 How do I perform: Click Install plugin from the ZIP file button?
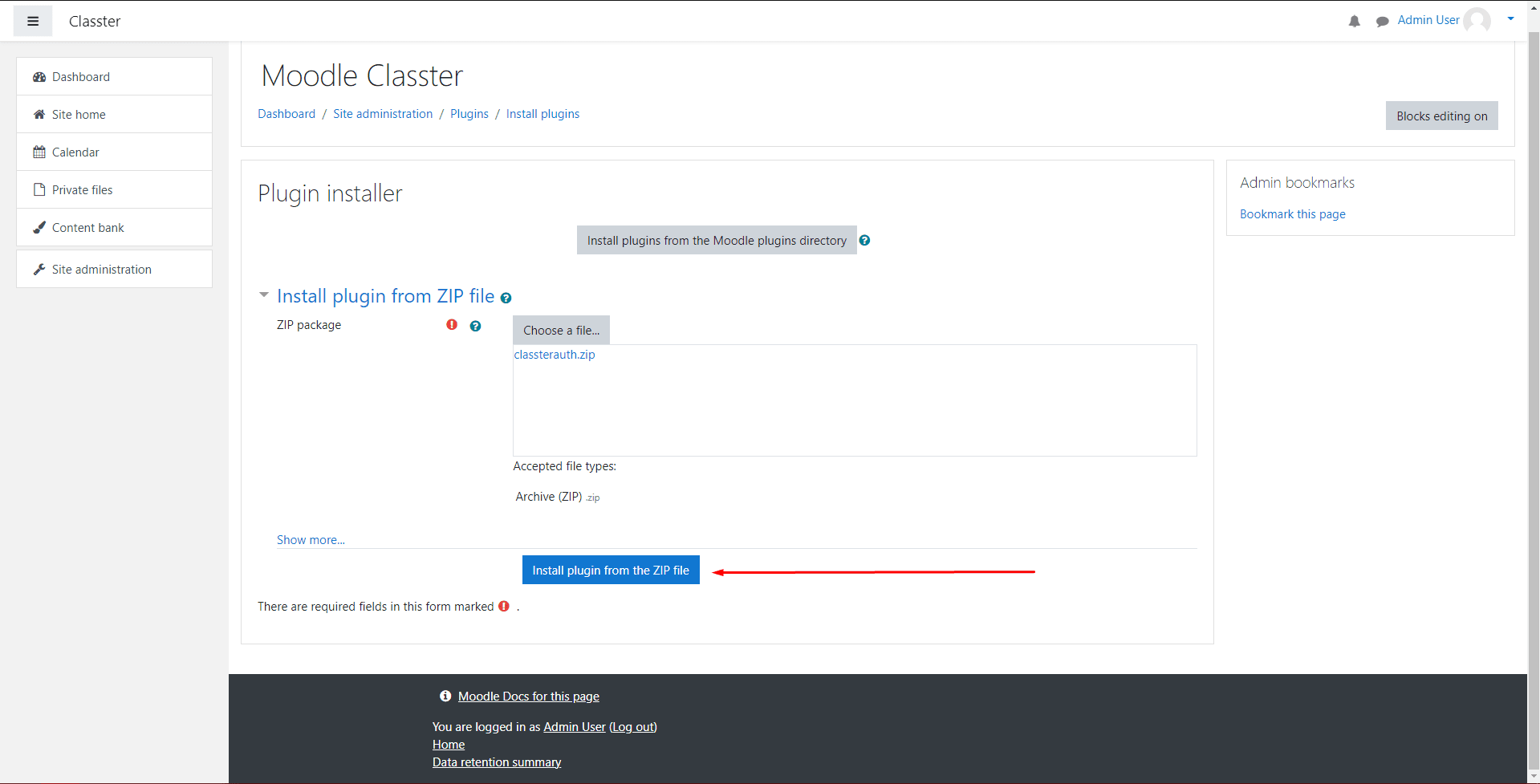[x=611, y=570]
